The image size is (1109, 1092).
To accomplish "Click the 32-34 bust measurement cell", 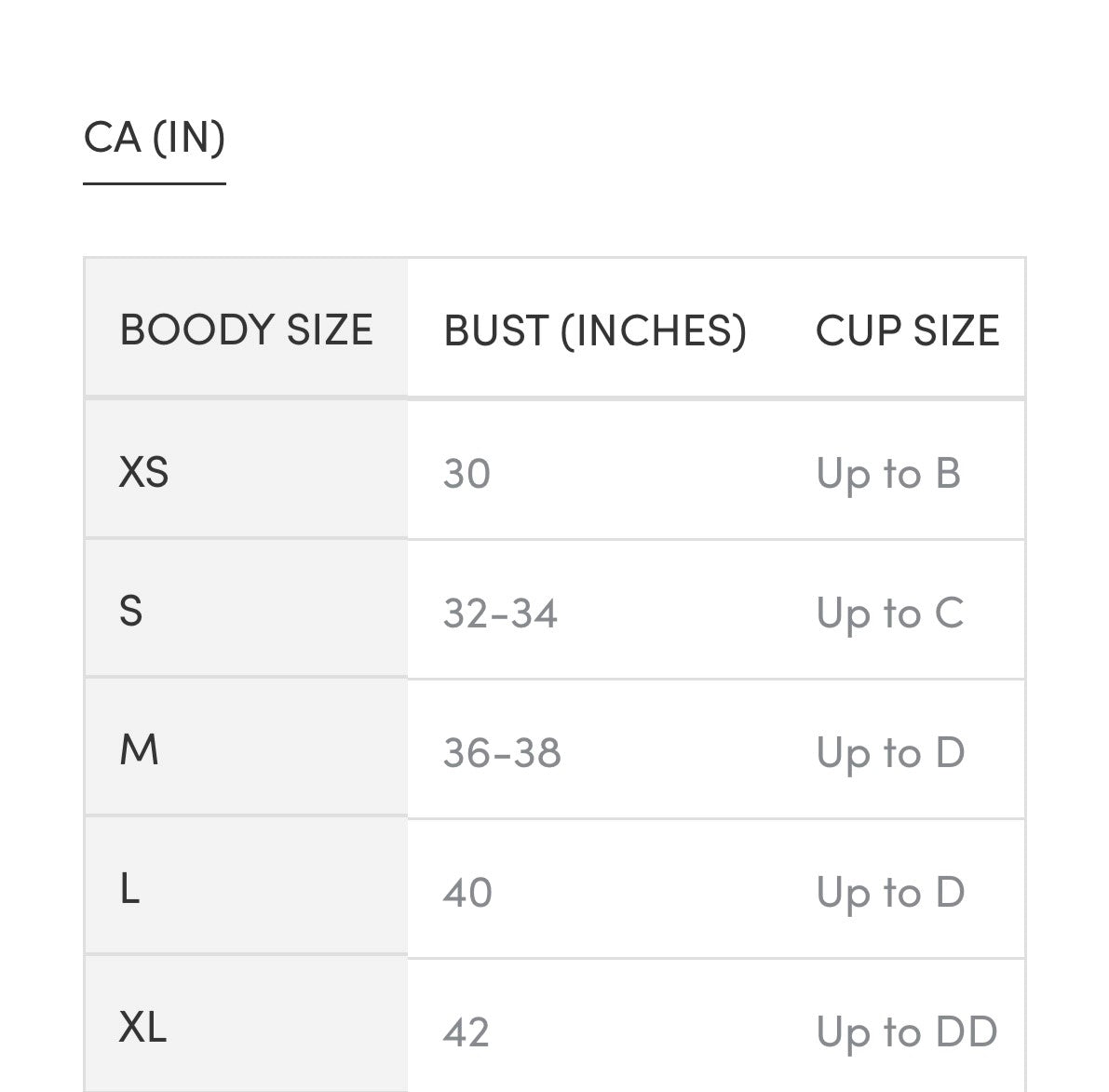I will coord(500,613).
